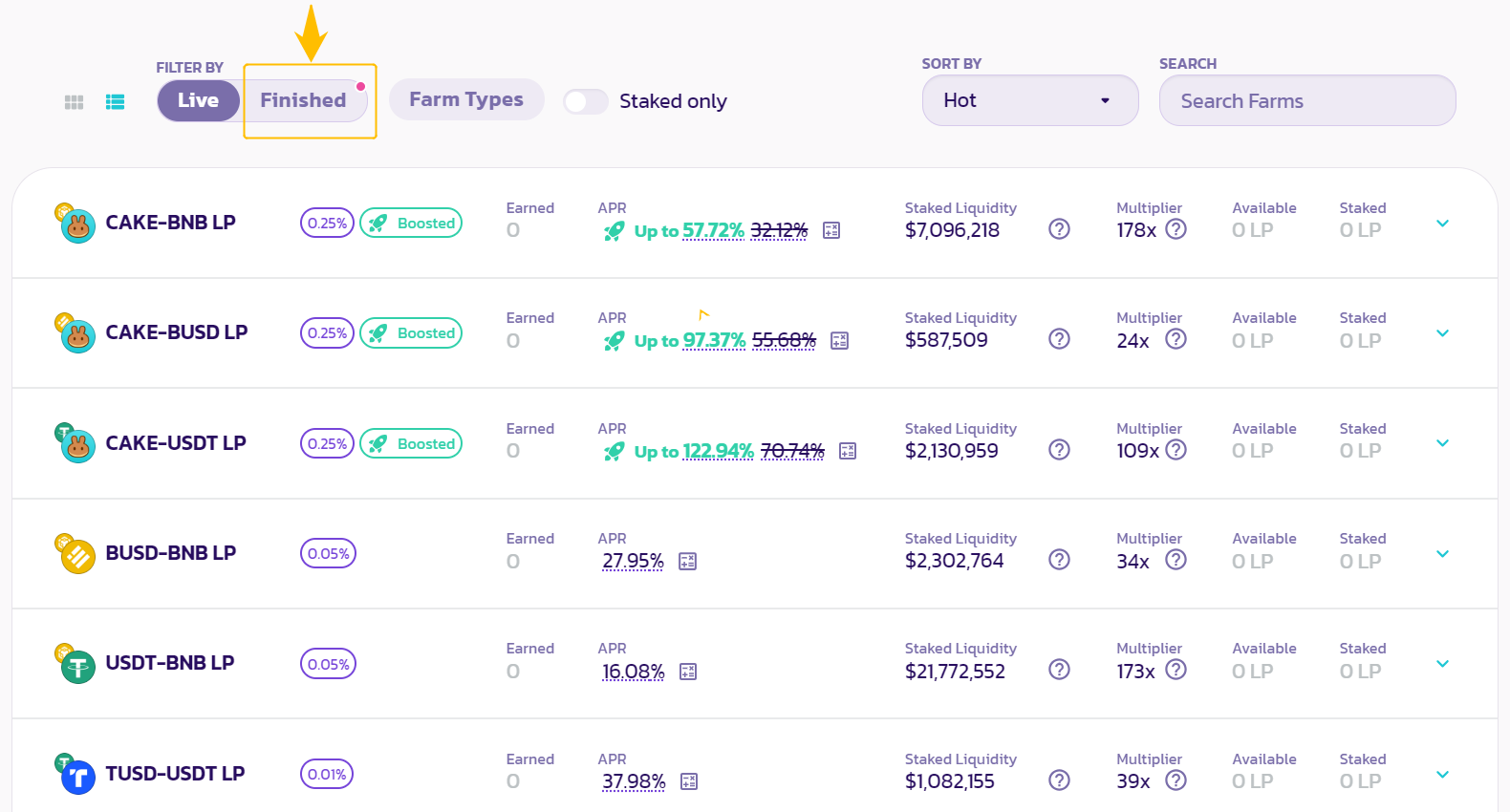Switch to card grid view
Viewport: 1510px width, 812px height.
pos(74,102)
